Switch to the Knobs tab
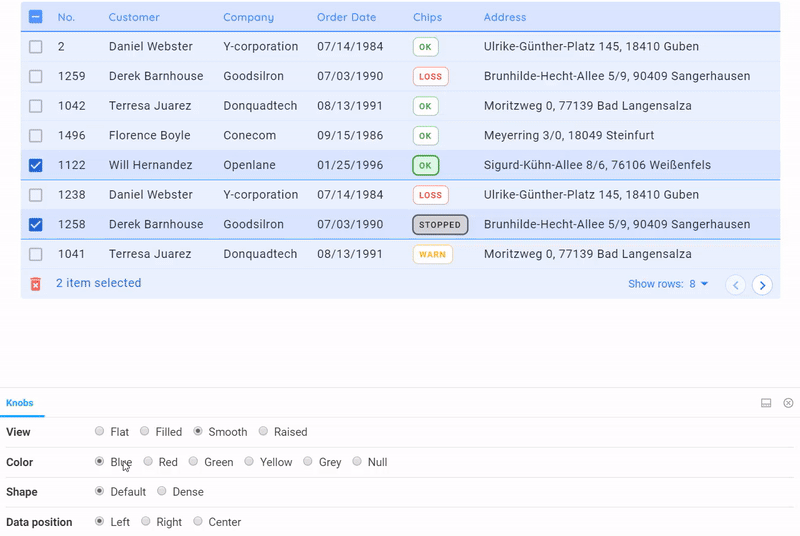This screenshot has width=800, height=536. (19, 403)
